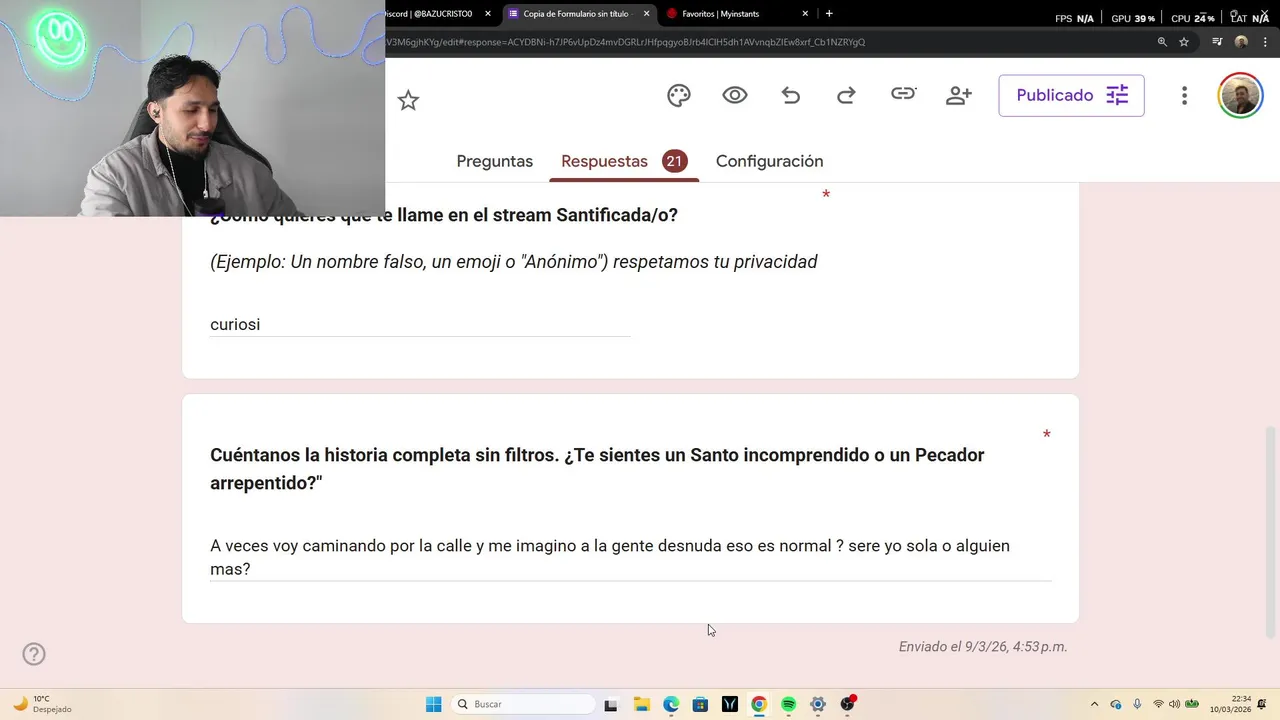Undo the last form change
The image size is (1280, 720).
click(x=791, y=95)
